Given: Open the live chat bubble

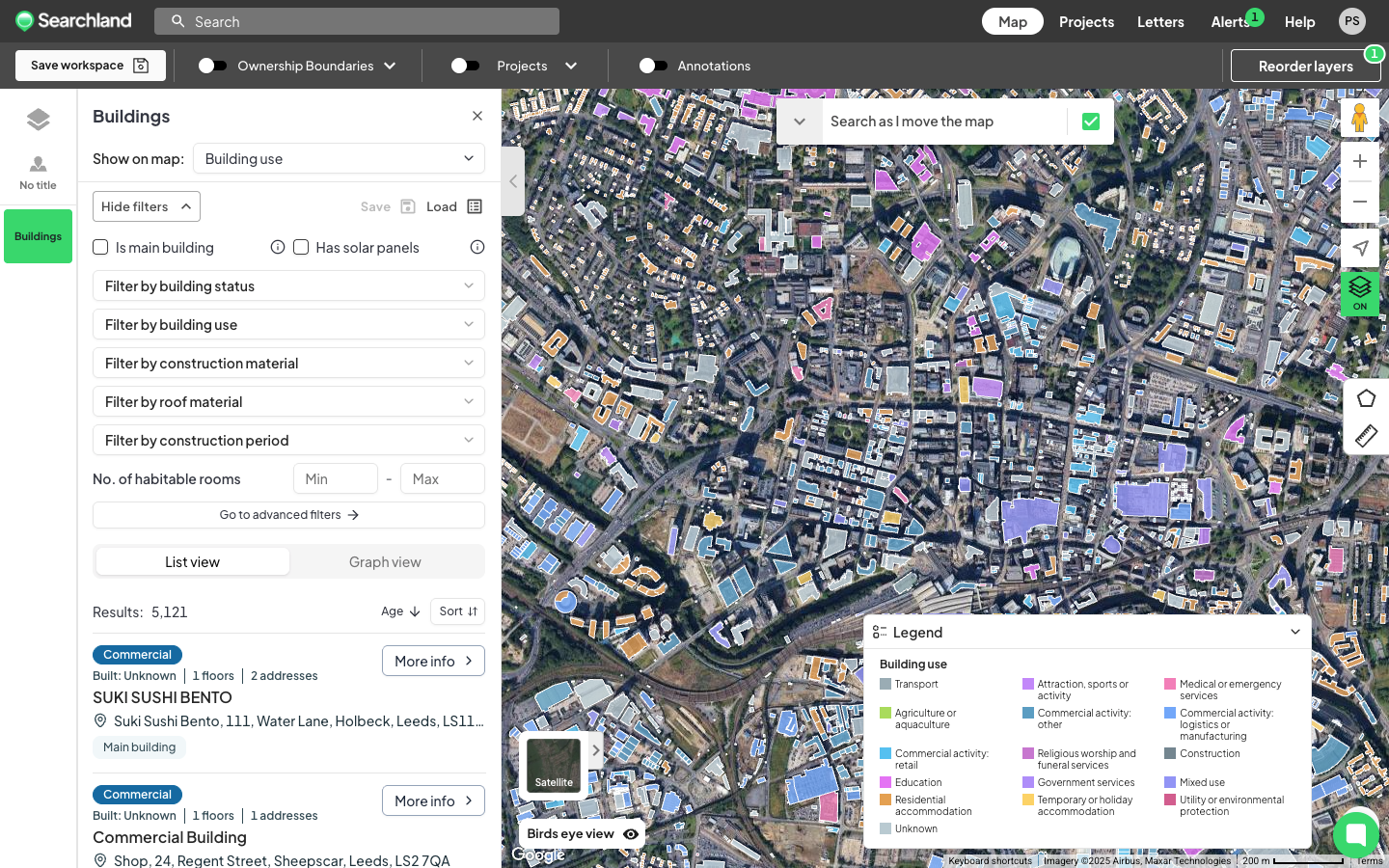Looking at the screenshot, I should (1355, 834).
